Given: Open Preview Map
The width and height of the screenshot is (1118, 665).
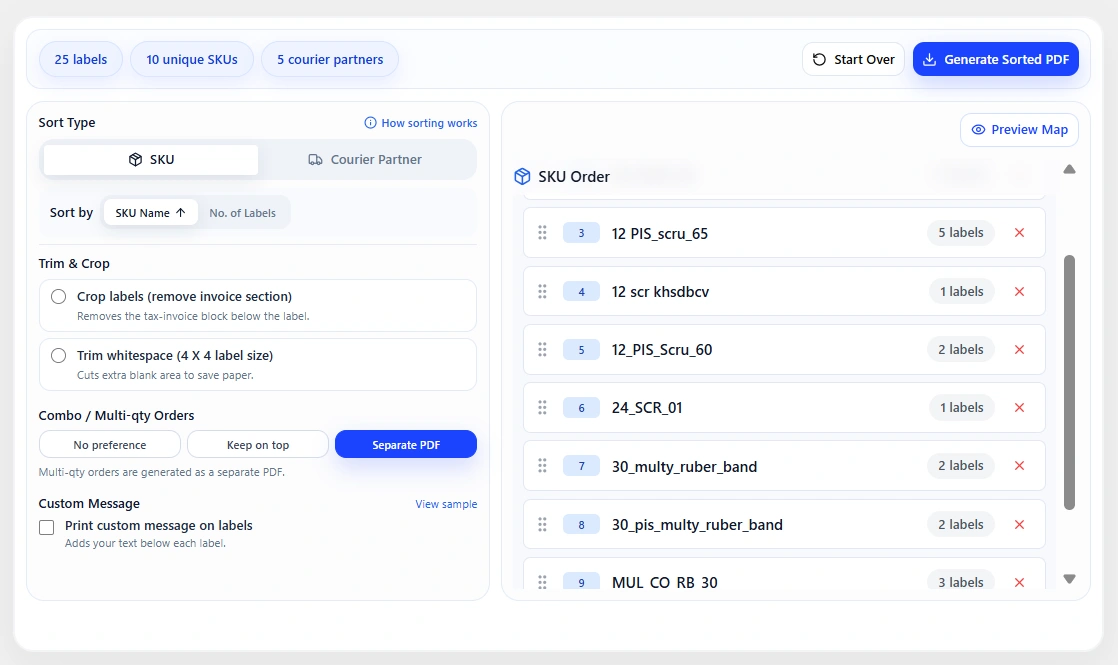Looking at the screenshot, I should [1020, 130].
